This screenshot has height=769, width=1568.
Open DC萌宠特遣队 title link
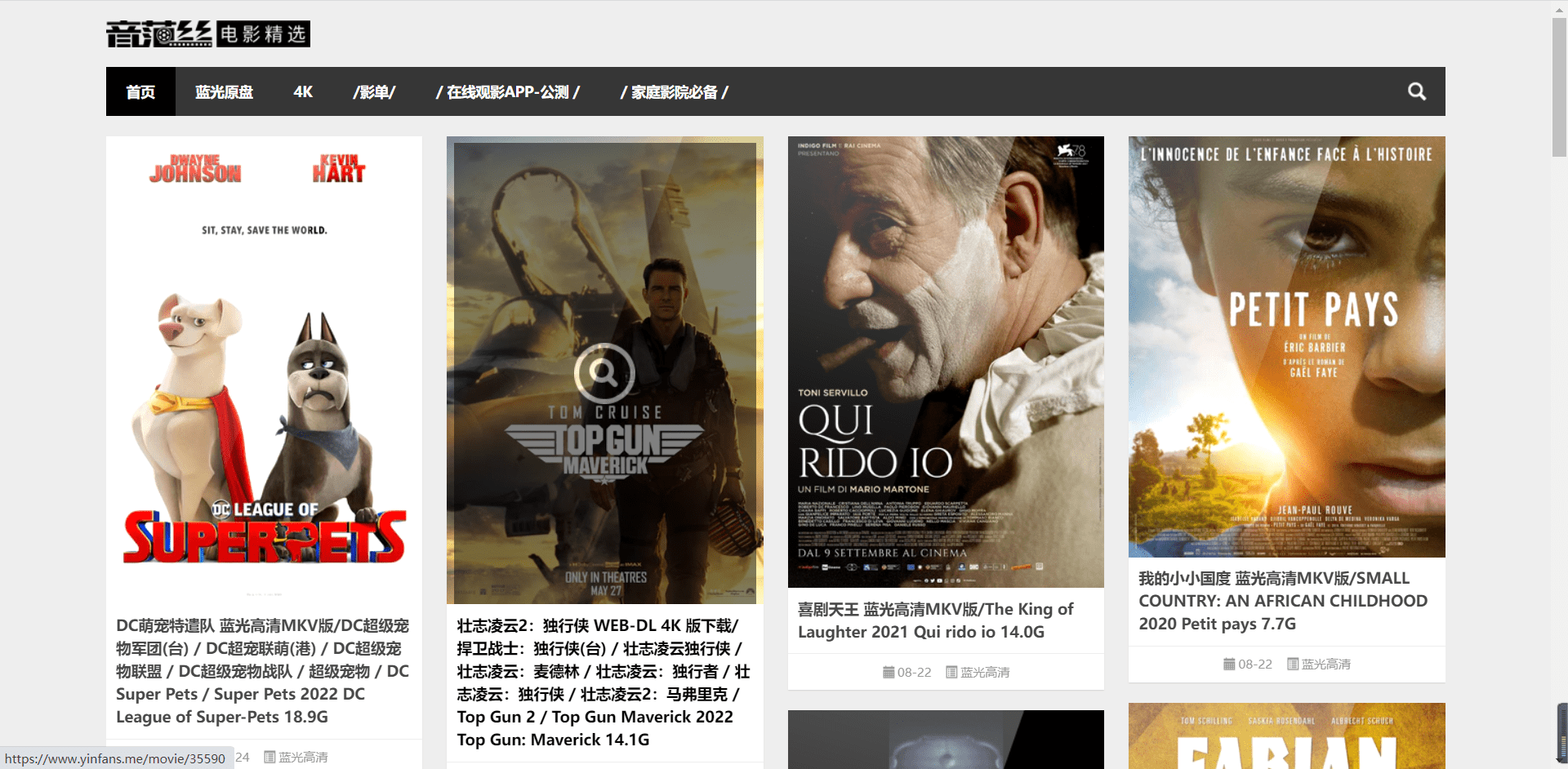tap(263, 671)
